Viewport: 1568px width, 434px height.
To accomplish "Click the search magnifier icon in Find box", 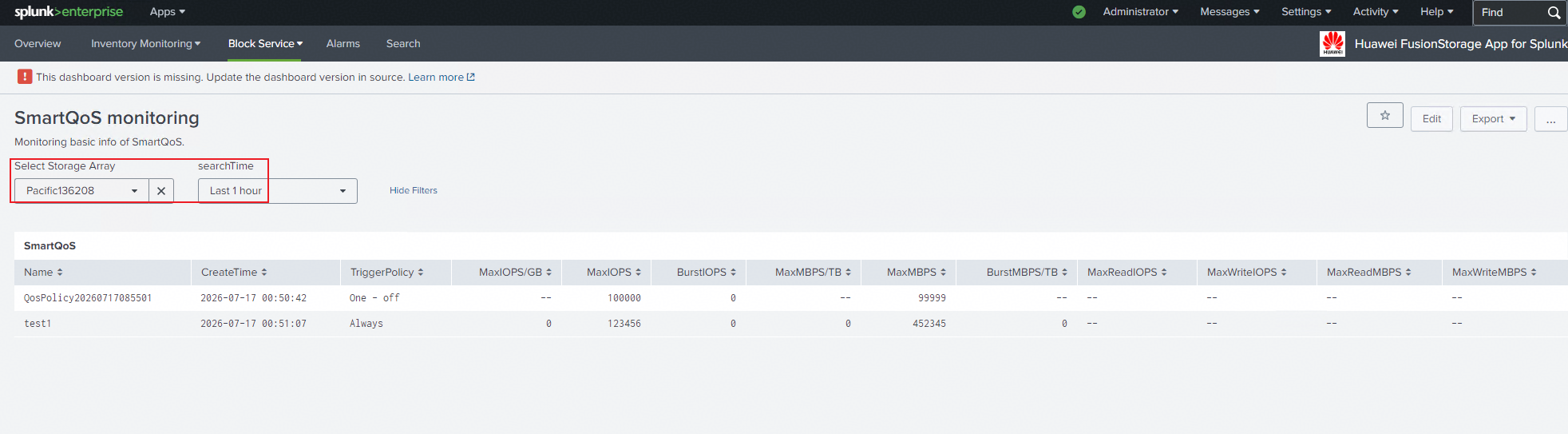I will click(x=1554, y=13).
